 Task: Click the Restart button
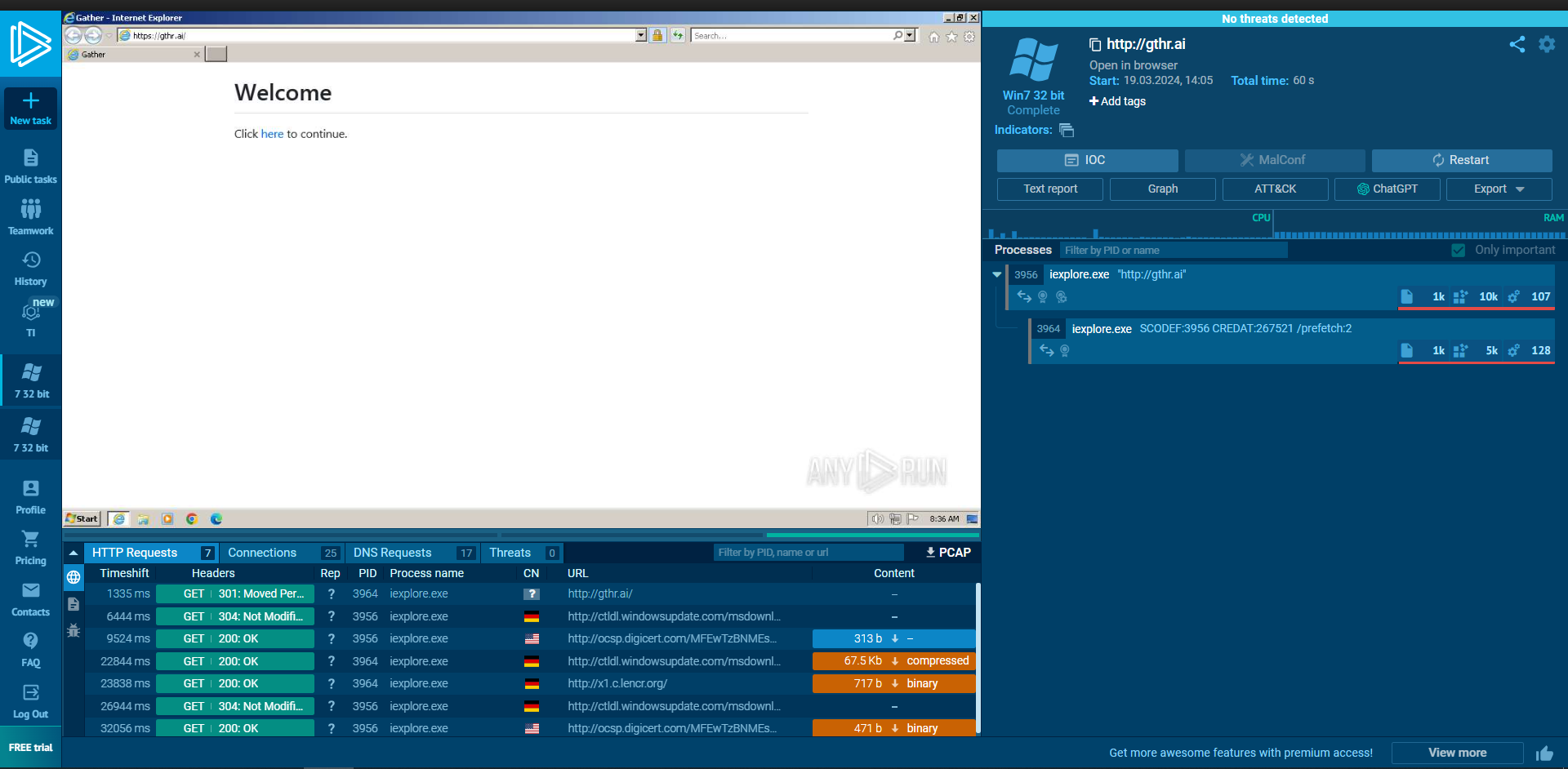[1461, 160]
